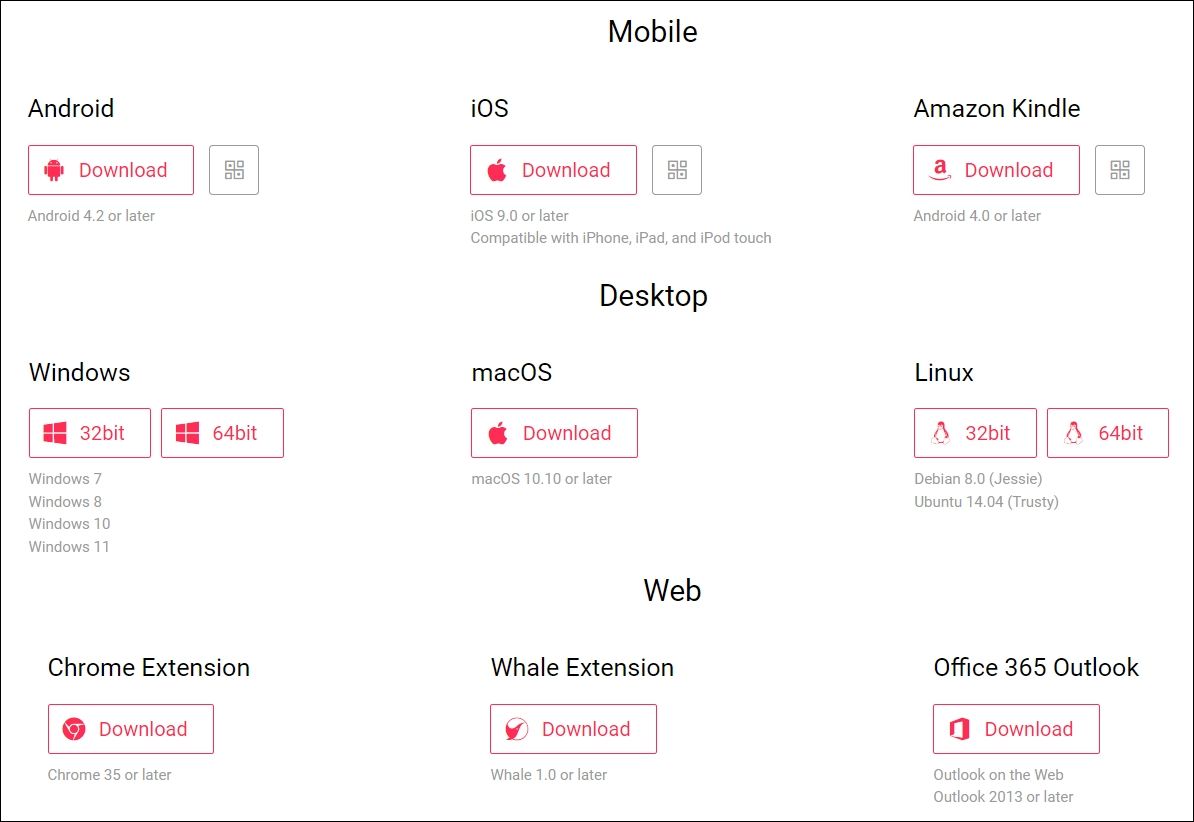
Task: Download the 64bit Windows version
Action: pos(222,433)
